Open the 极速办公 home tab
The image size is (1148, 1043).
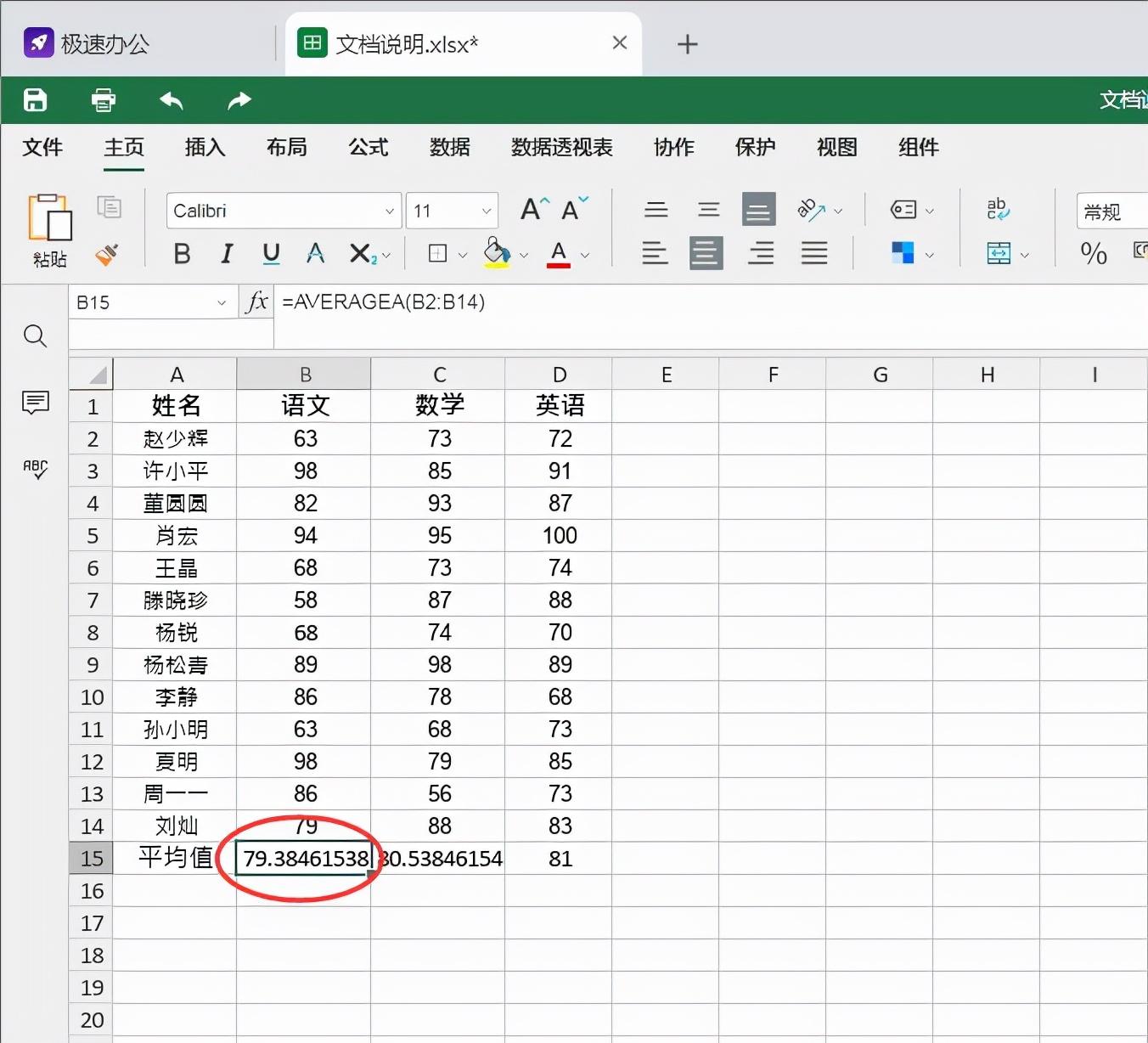tap(87, 43)
